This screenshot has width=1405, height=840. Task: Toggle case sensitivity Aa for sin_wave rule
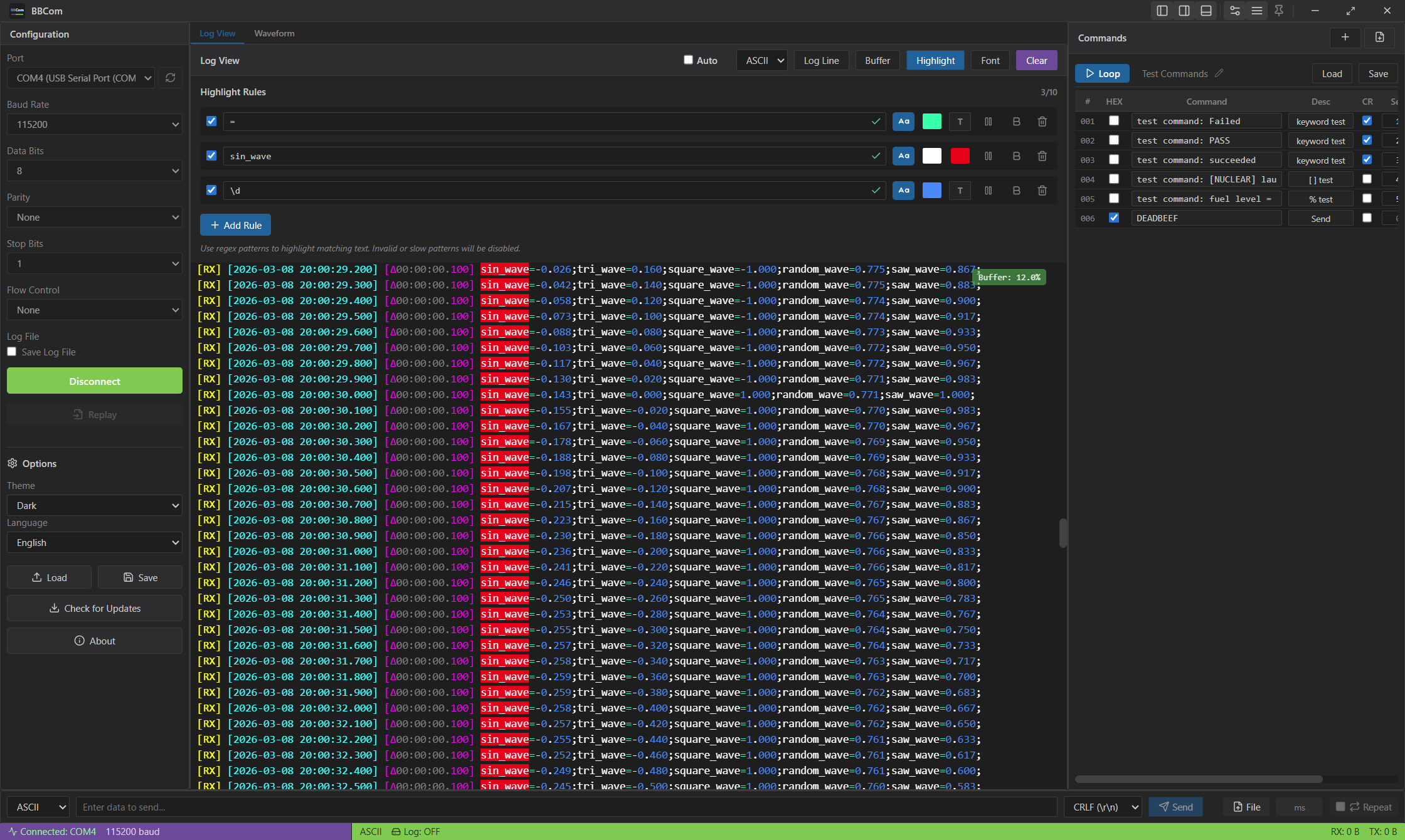904,156
